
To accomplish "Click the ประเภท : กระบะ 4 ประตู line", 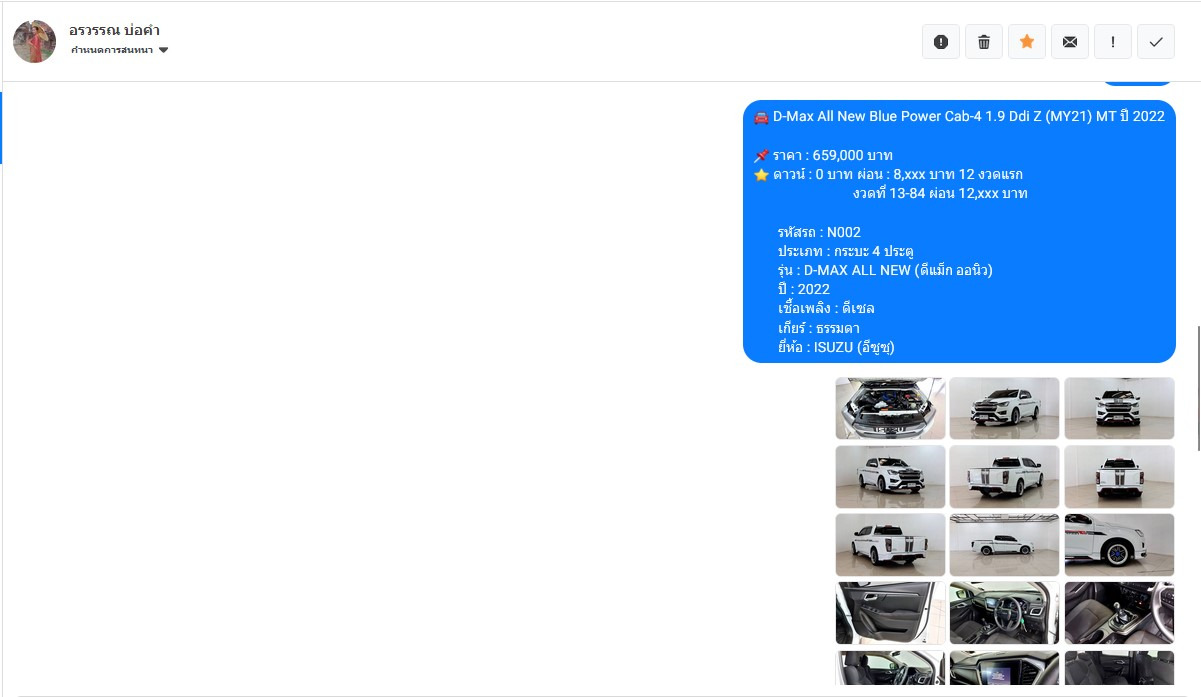I will 845,251.
